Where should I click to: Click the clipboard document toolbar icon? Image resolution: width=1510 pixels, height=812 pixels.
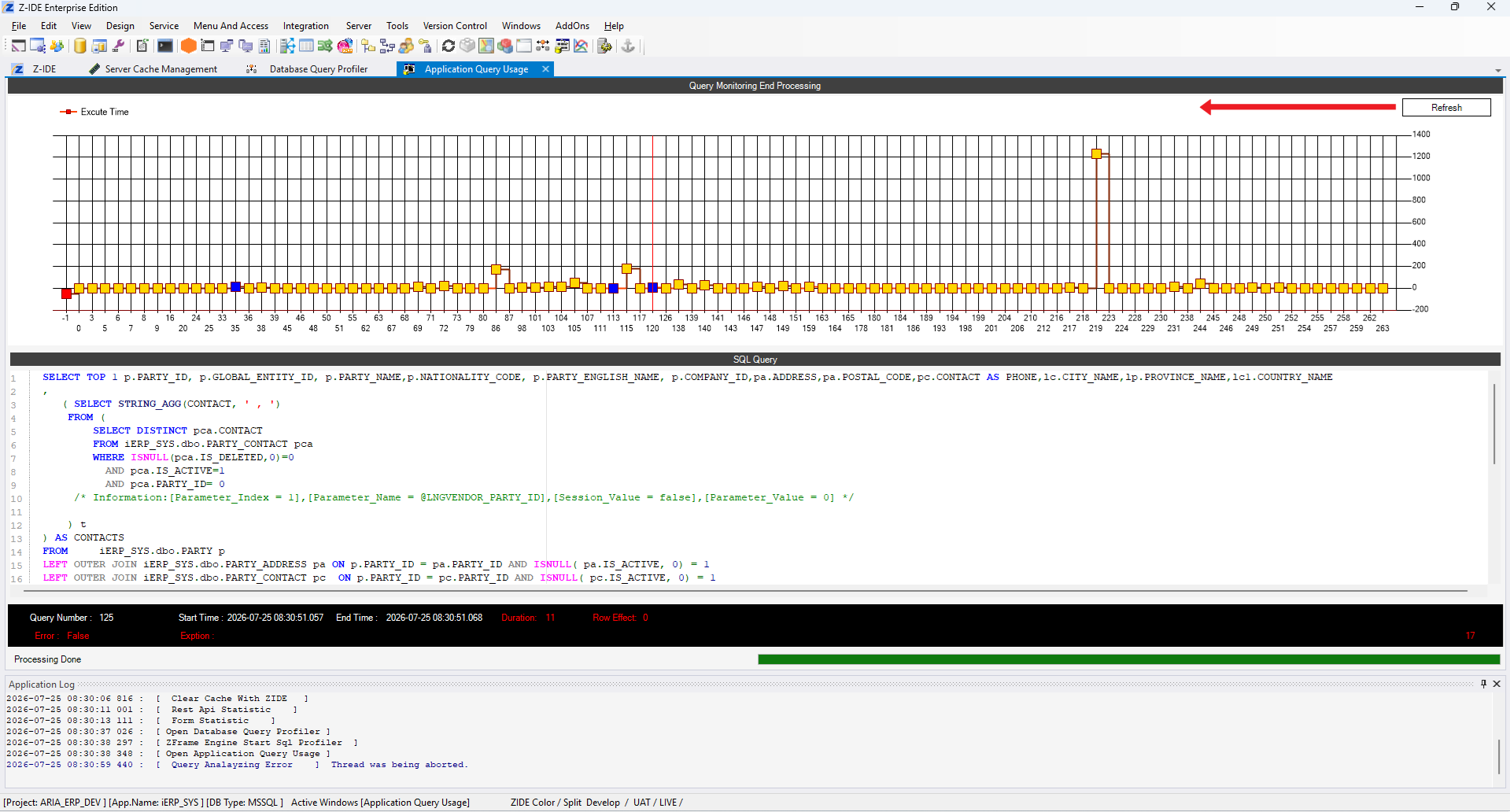(x=142, y=46)
